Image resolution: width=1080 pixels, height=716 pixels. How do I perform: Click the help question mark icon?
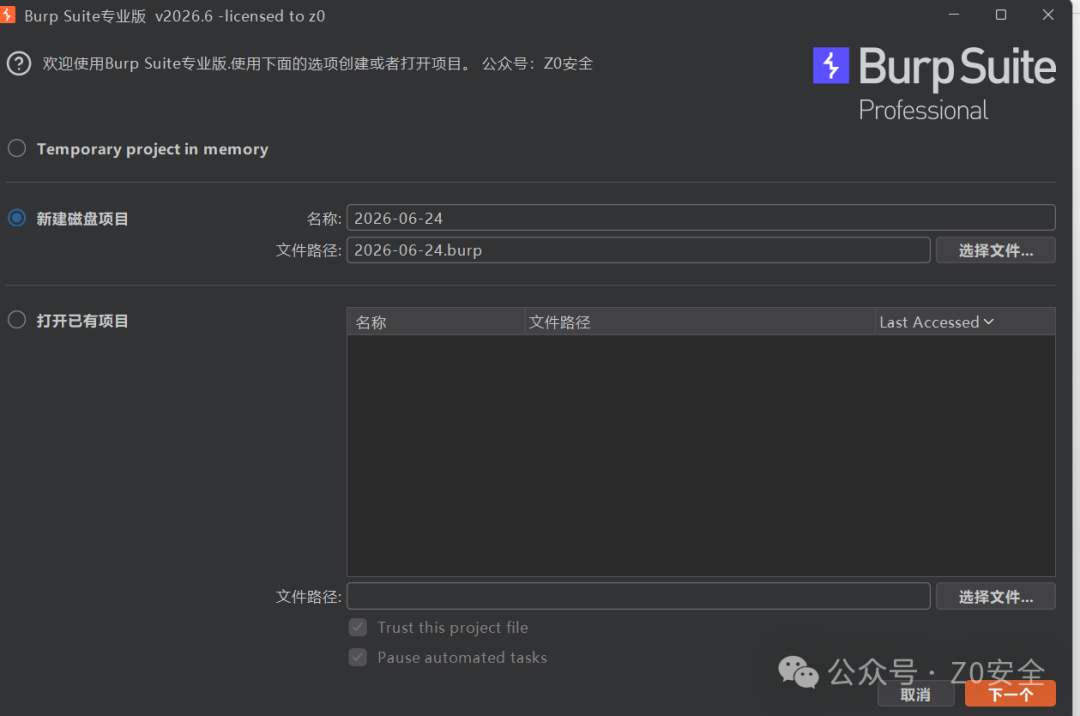(19, 64)
